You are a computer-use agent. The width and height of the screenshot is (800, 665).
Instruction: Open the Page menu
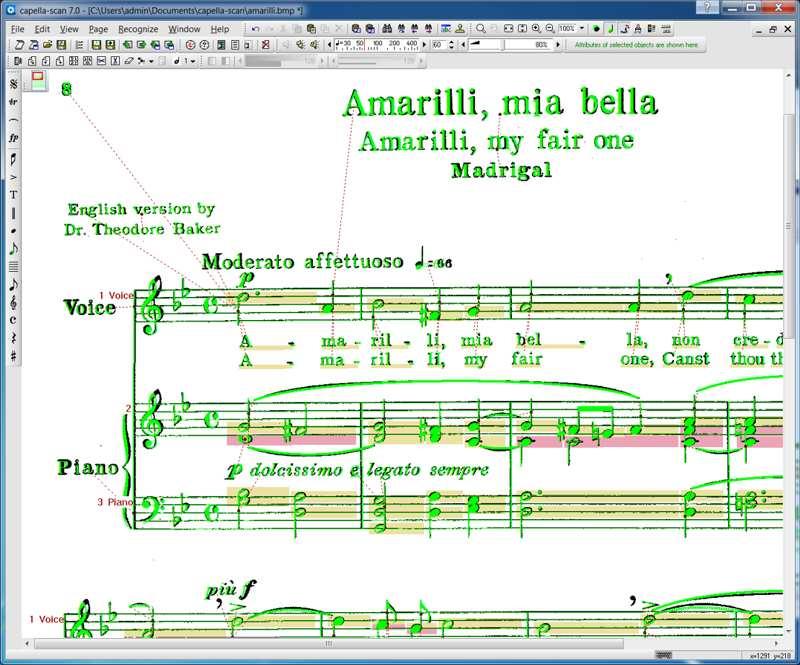(98, 29)
